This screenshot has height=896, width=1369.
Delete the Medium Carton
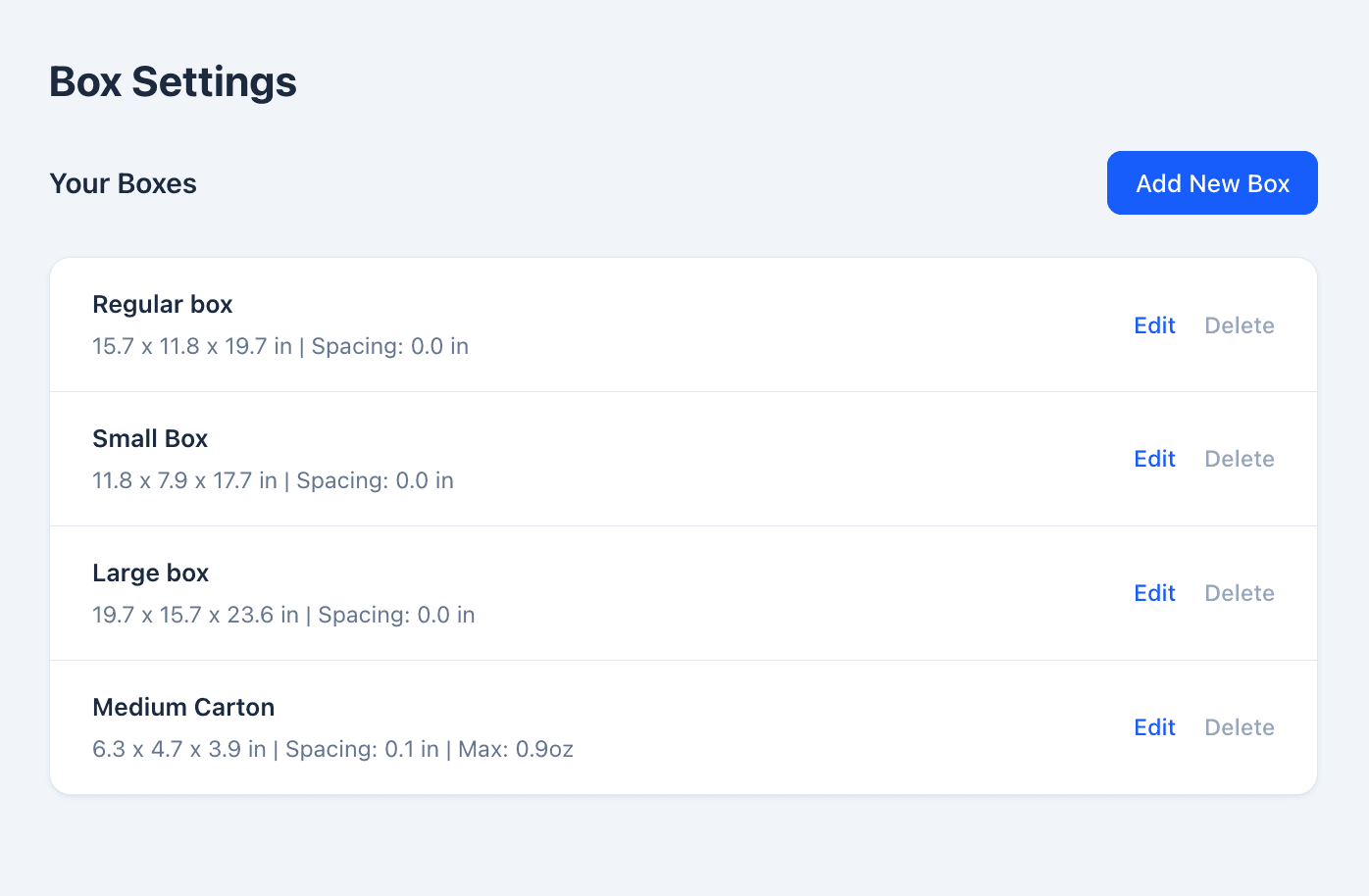coord(1239,727)
